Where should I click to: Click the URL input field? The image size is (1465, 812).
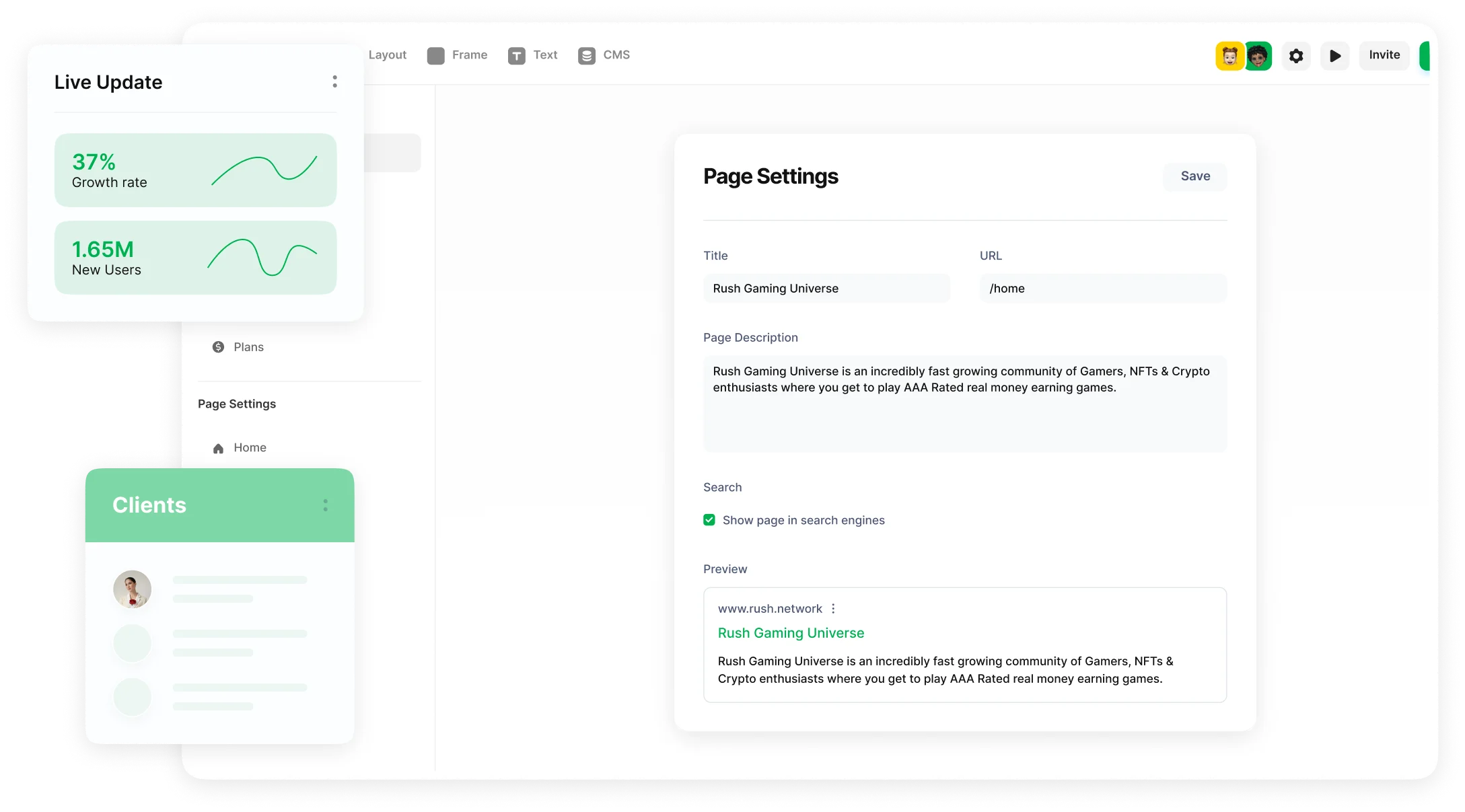(1102, 289)
